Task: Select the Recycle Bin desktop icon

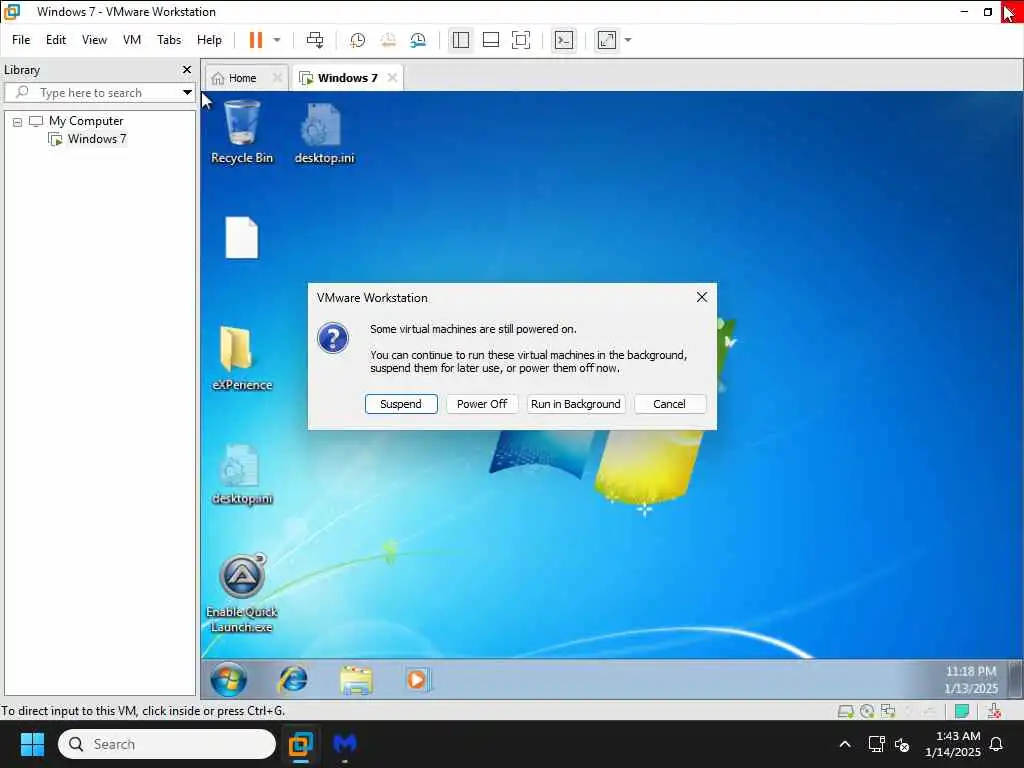Action: click(242, 131)
